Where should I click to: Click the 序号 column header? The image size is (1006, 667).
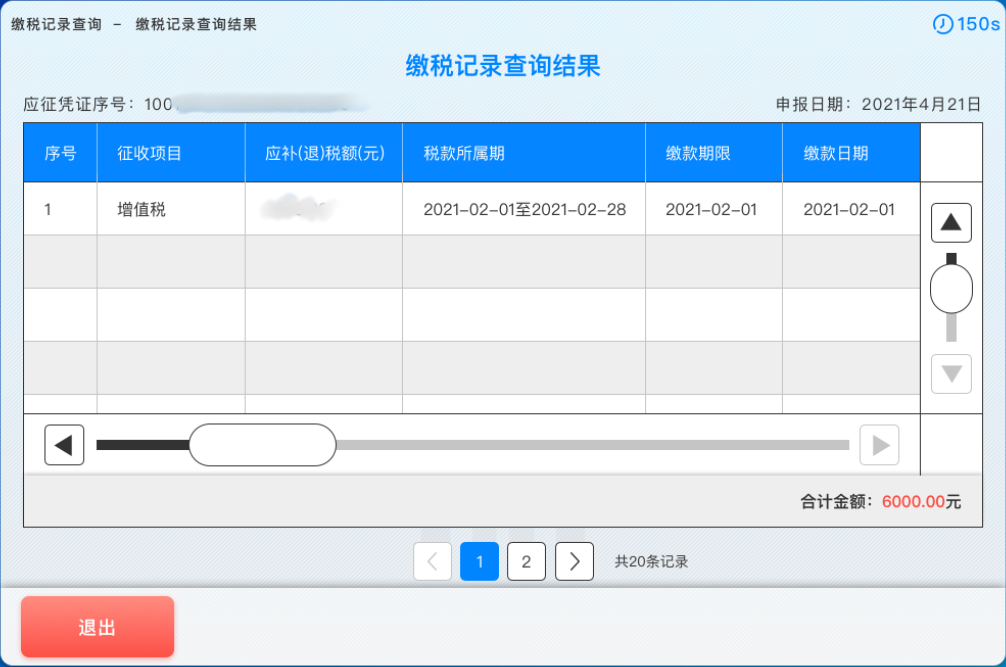coord(60,151)
